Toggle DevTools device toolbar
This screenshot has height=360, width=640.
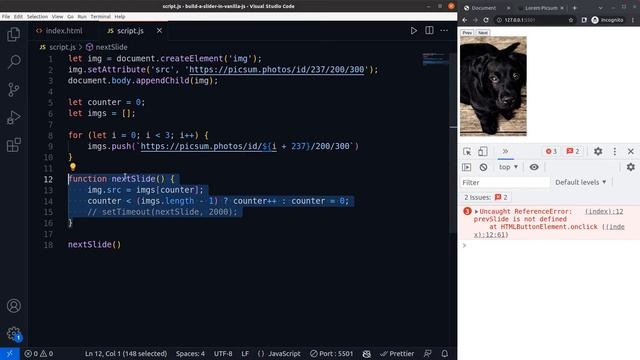(482, 151)
